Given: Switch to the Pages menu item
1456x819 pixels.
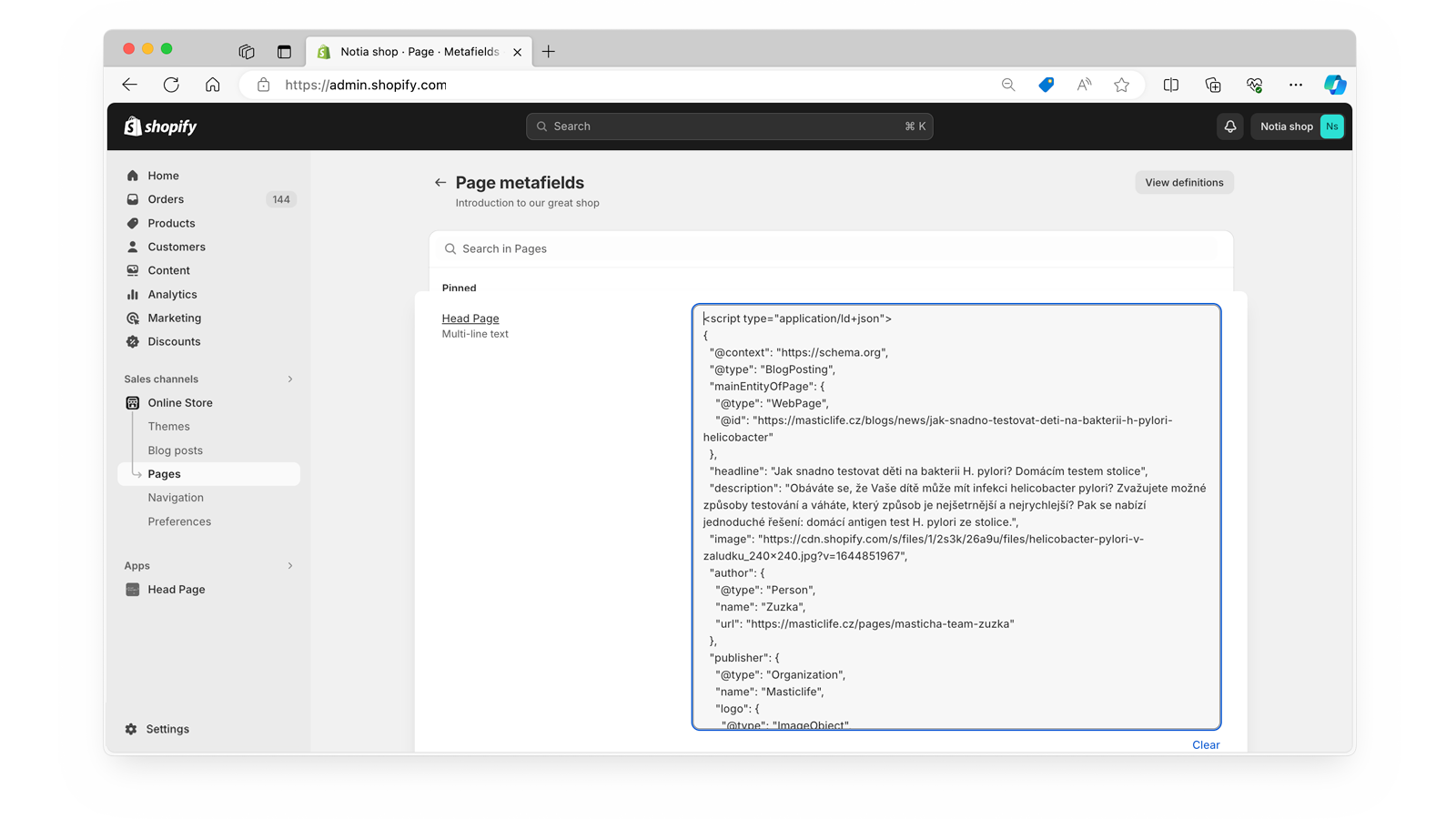Looking at the screenshot, I should pyautogui.click(x=165, y=473).
